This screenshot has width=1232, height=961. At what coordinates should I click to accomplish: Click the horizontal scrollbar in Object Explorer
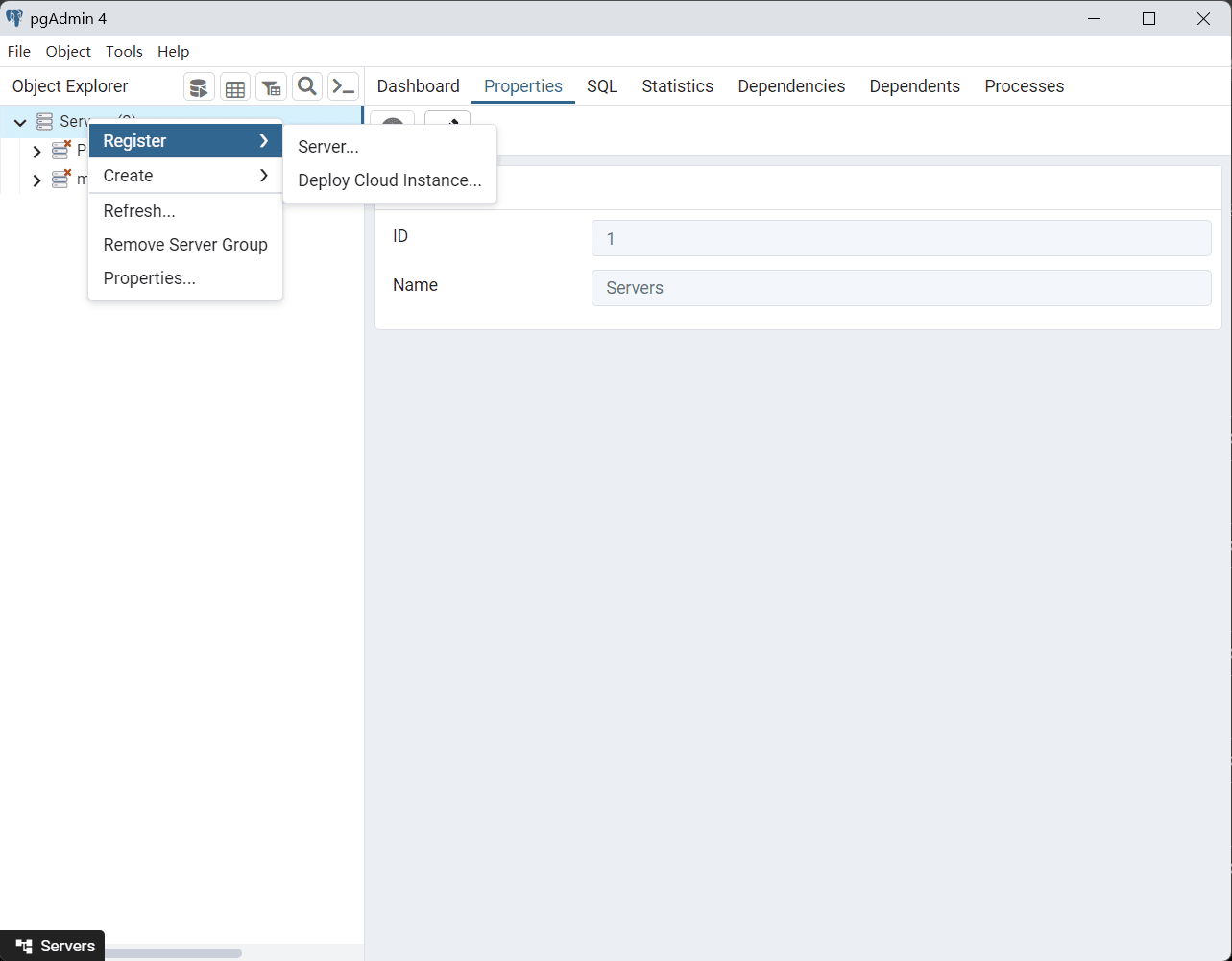(x=173, y=953)
